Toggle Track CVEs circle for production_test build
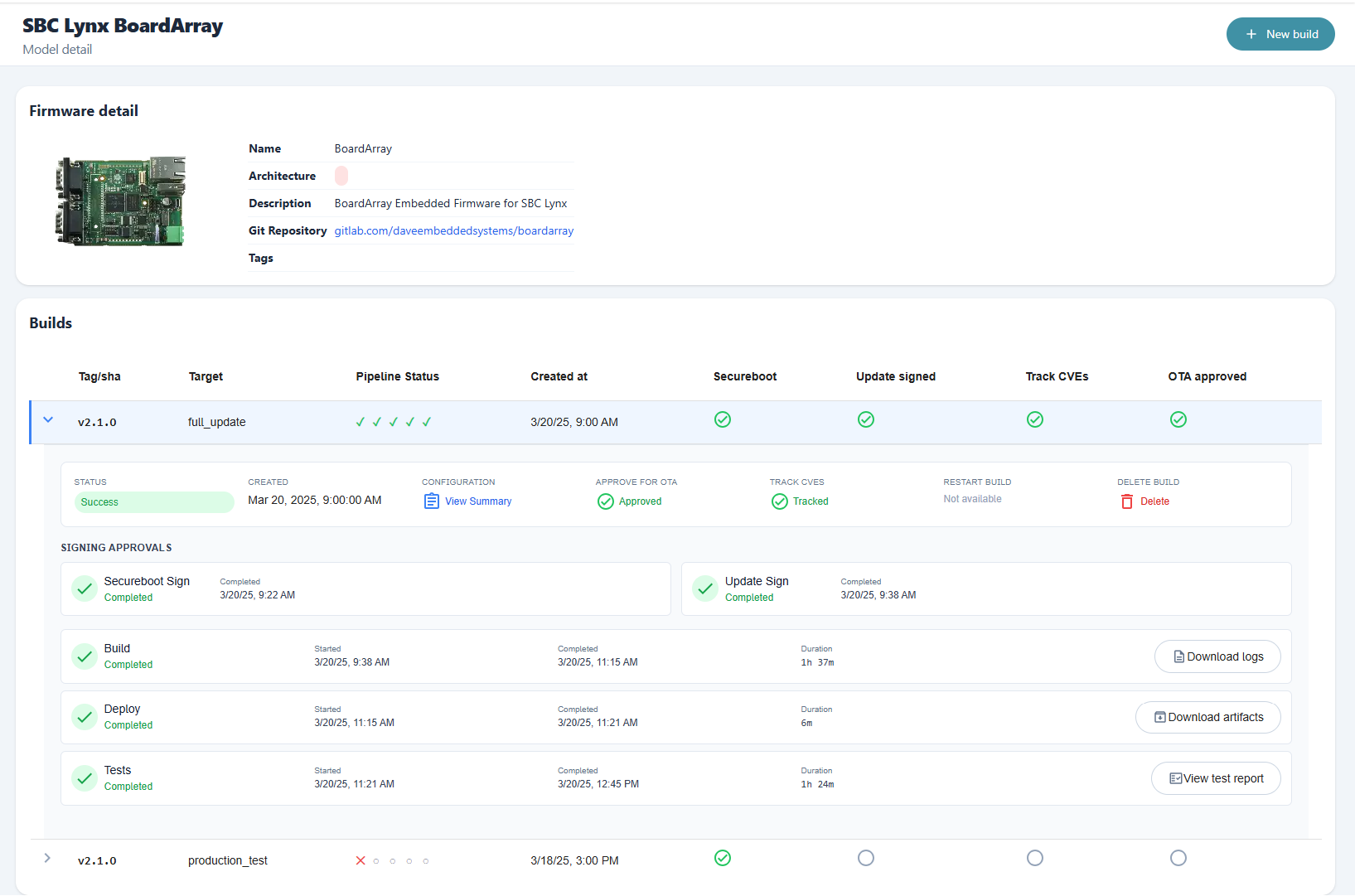Viewport: 1355px width, 896px height. click(x=1034, y=858)
